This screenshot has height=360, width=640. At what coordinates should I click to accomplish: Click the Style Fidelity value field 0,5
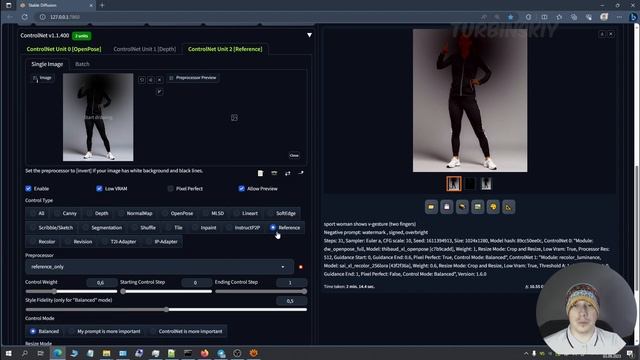tap(291, 301)
